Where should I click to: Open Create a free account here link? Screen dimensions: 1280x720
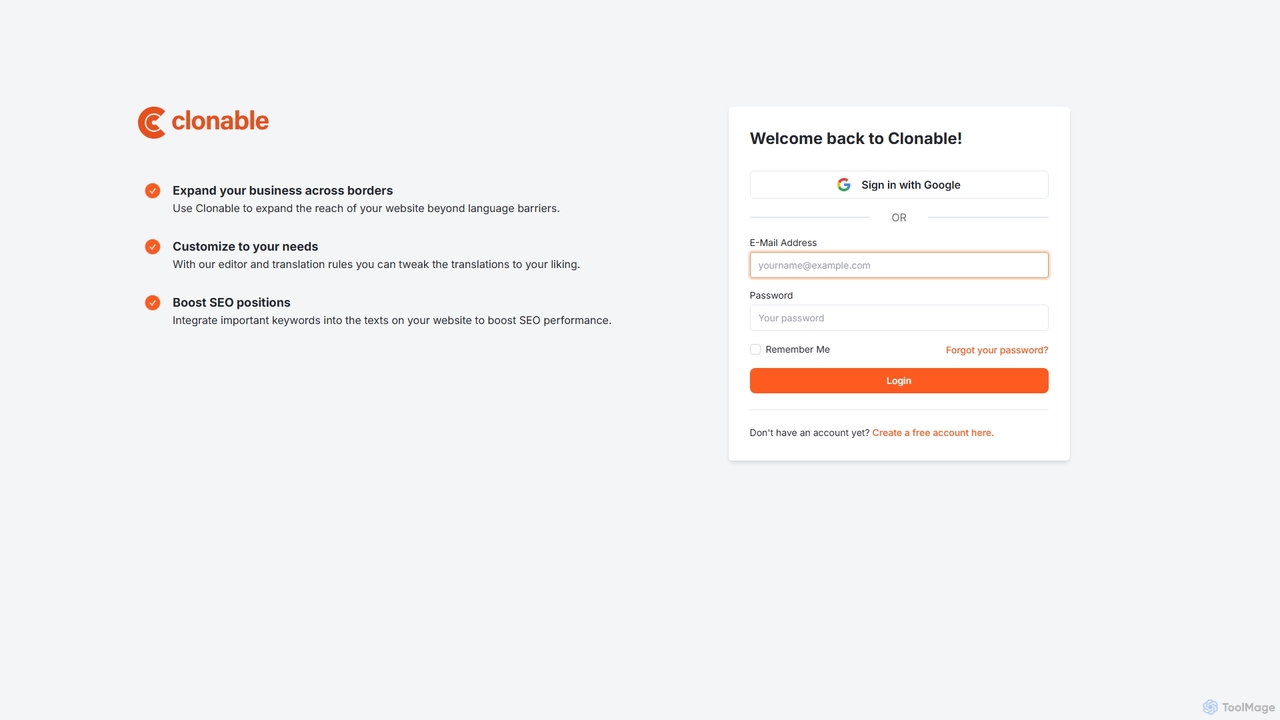(933, 433)
